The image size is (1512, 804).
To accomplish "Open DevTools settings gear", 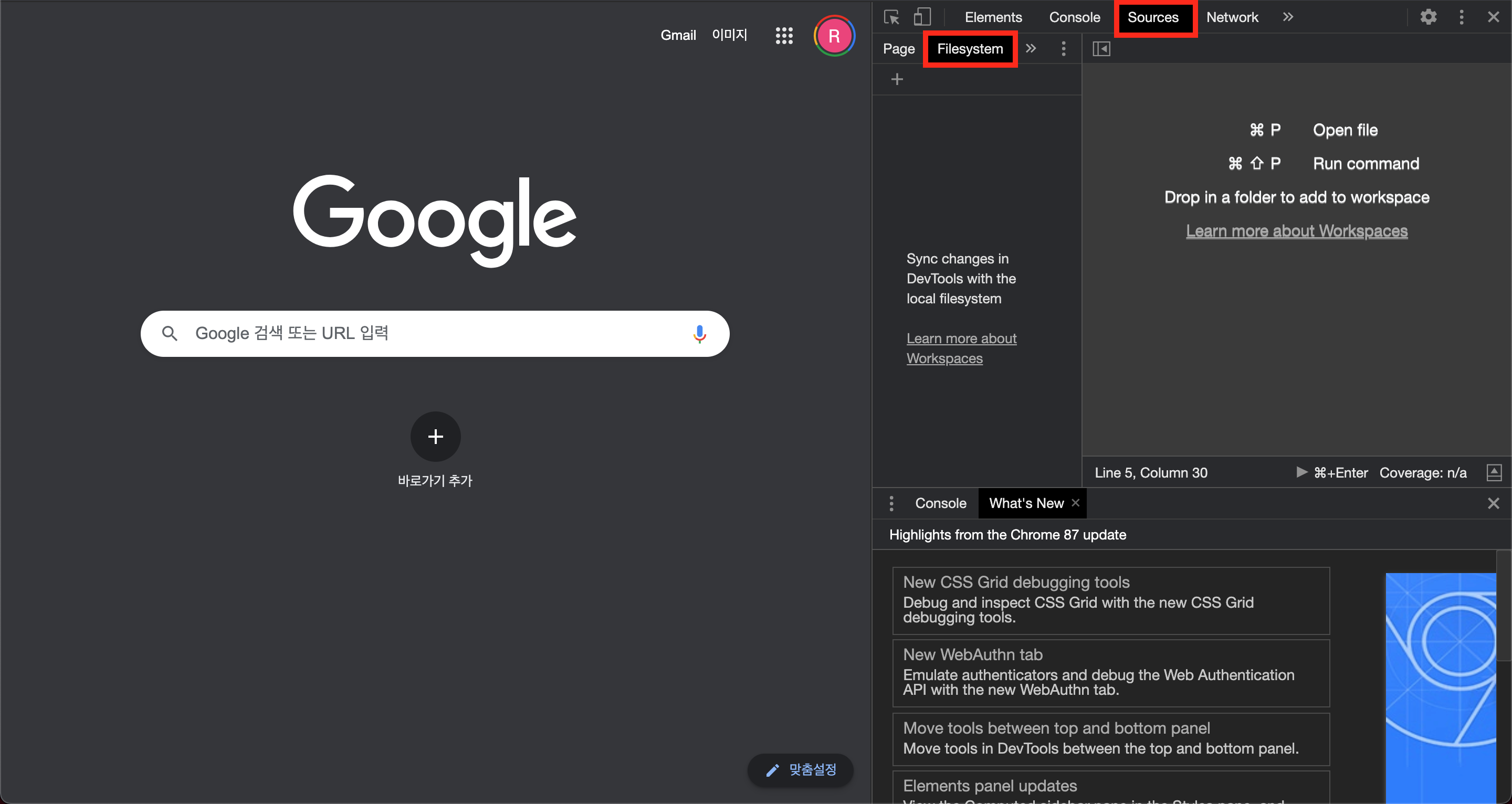I will [1428, 17].
